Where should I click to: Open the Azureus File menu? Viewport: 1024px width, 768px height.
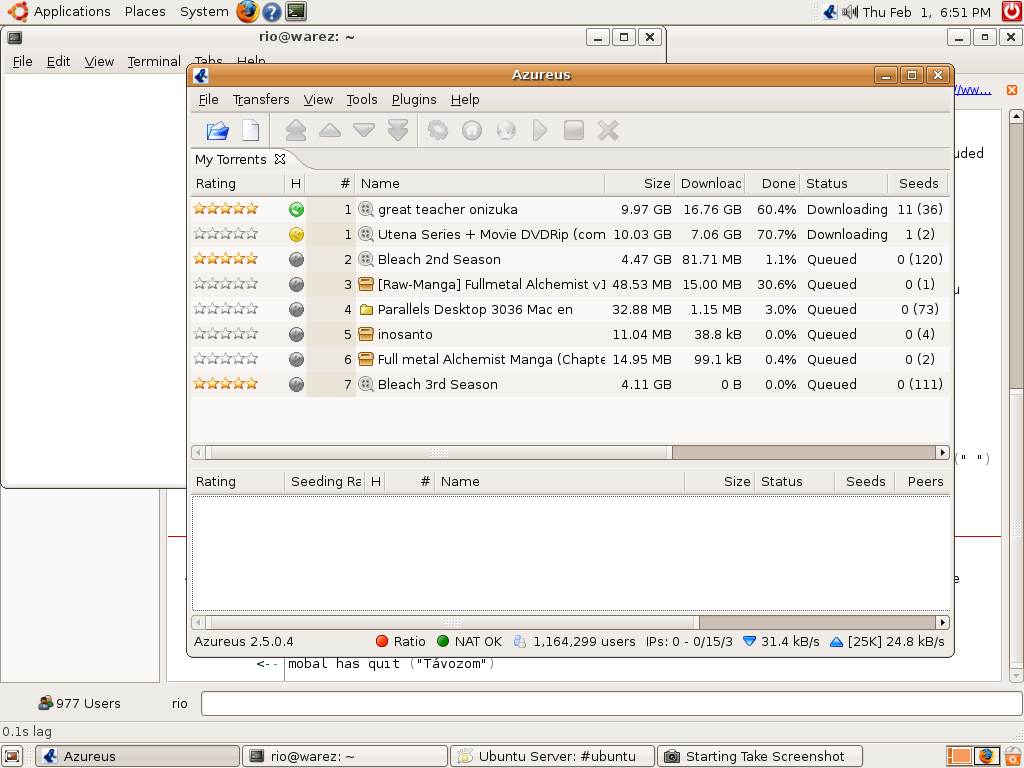pyautogui.click(x=208, y=99)
